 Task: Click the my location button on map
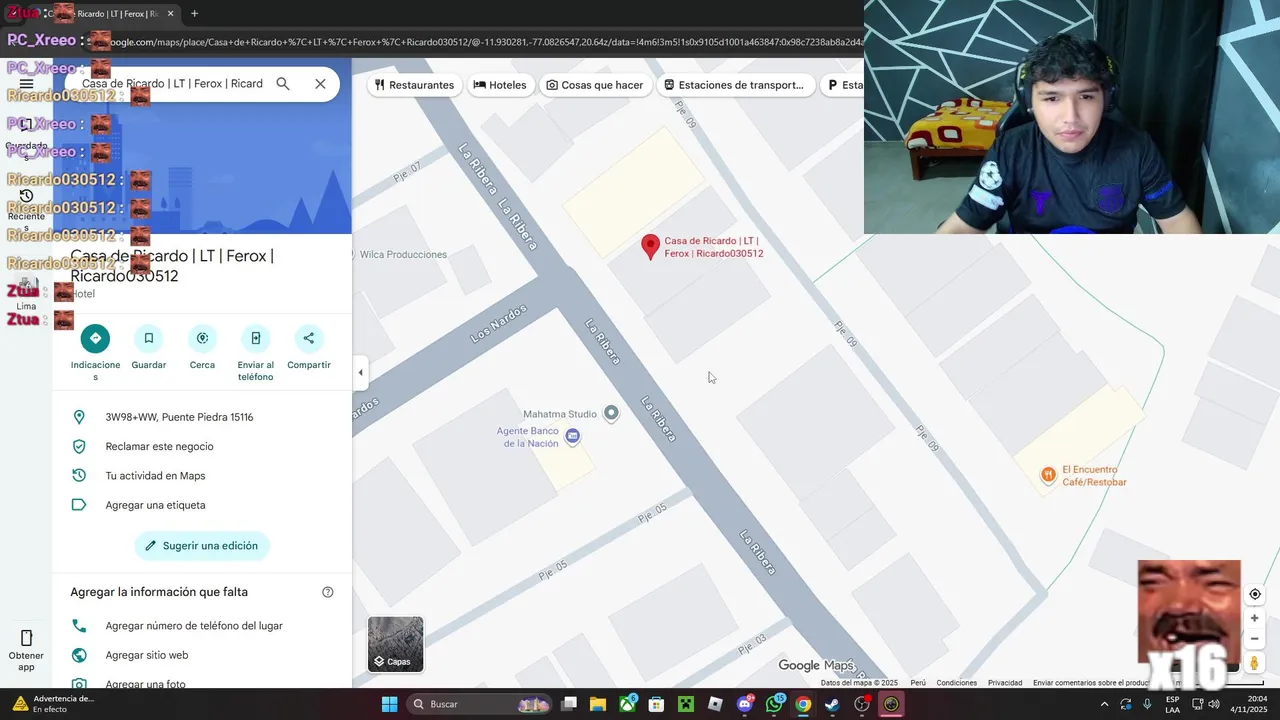tap(1255, 594)
